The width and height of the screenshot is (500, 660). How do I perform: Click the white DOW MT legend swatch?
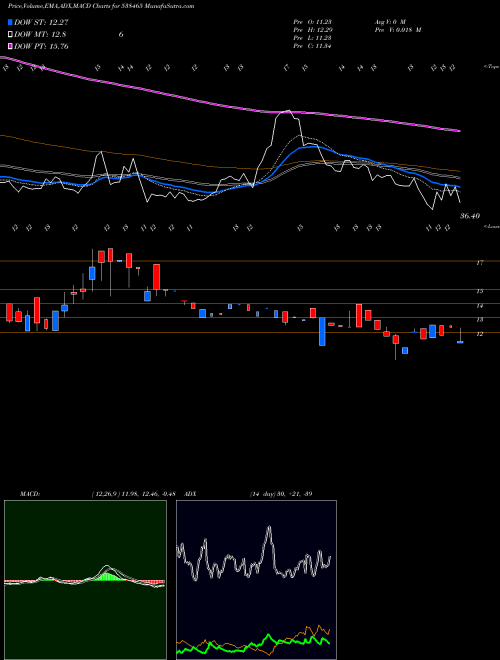point(10,35)
